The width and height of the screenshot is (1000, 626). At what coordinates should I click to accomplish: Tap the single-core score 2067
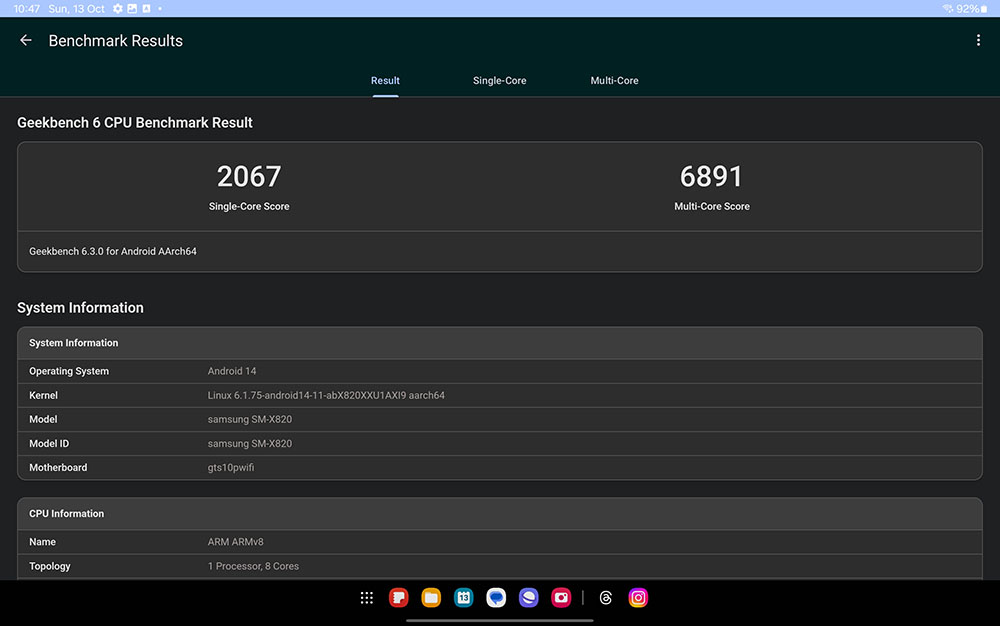[249, 177]
